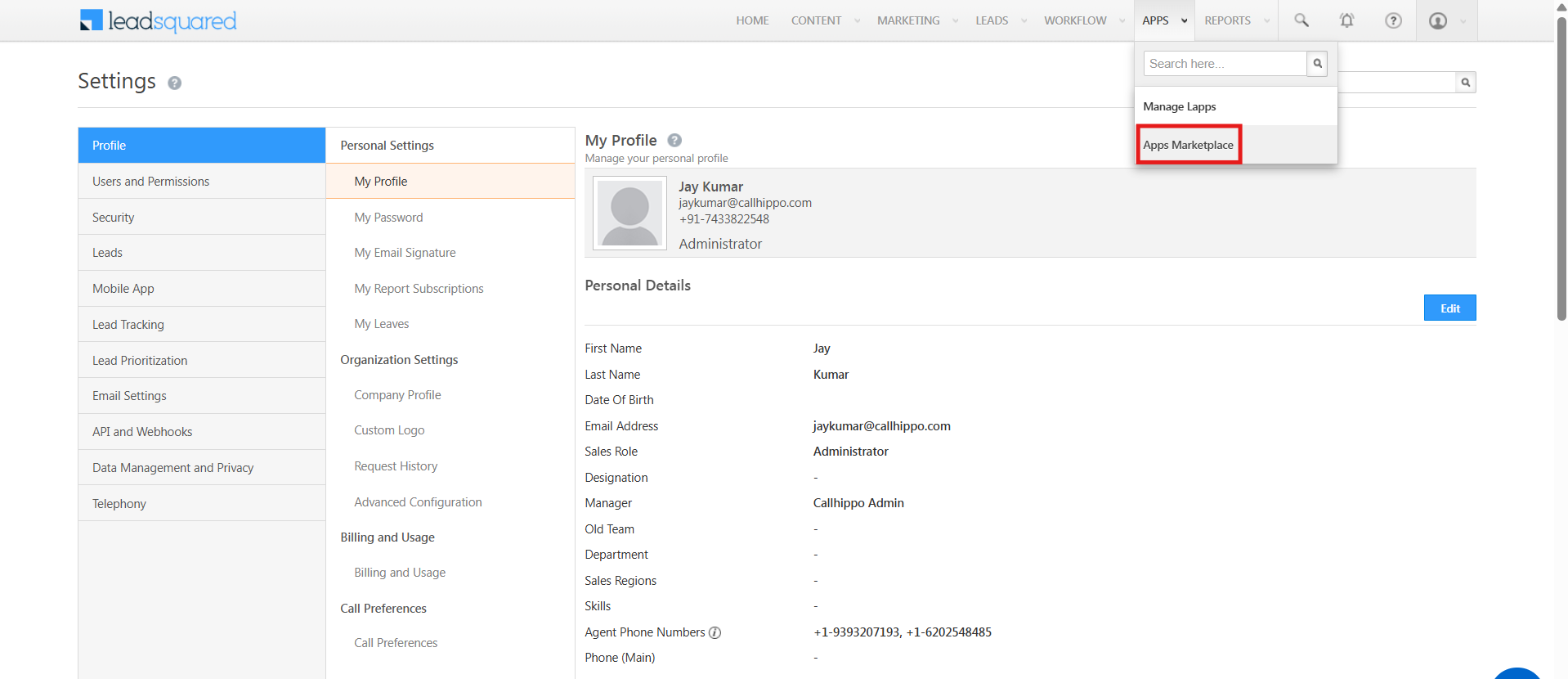The width and height of the screenshot is (1568, 679).
Task: Go to the Home menu
Action: (752, 20)
